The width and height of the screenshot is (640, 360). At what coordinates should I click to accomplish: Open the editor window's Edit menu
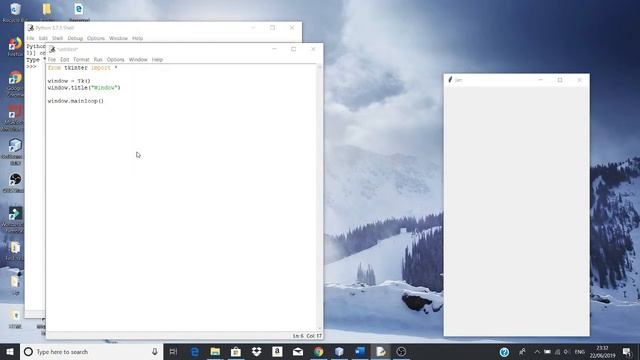[64, 60]
